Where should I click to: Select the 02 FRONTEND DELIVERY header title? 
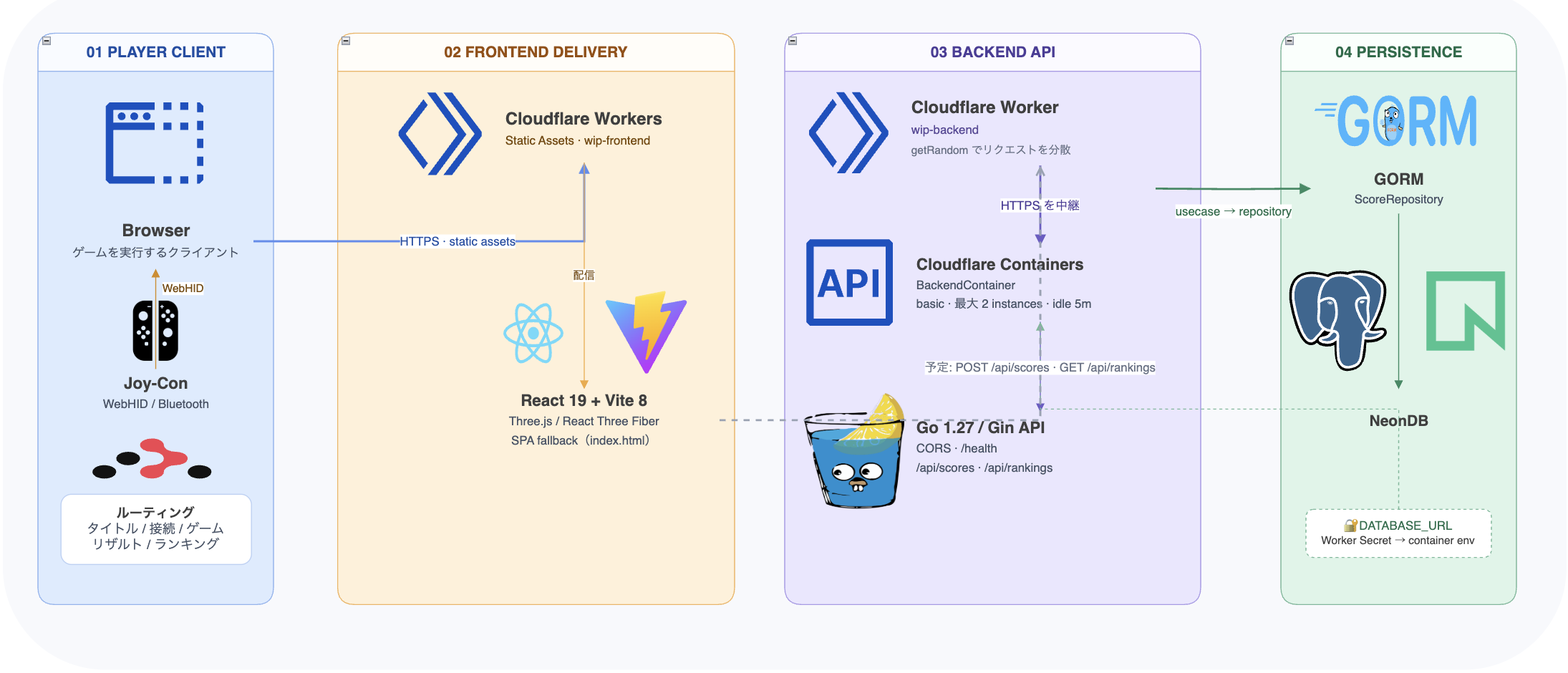536,52
